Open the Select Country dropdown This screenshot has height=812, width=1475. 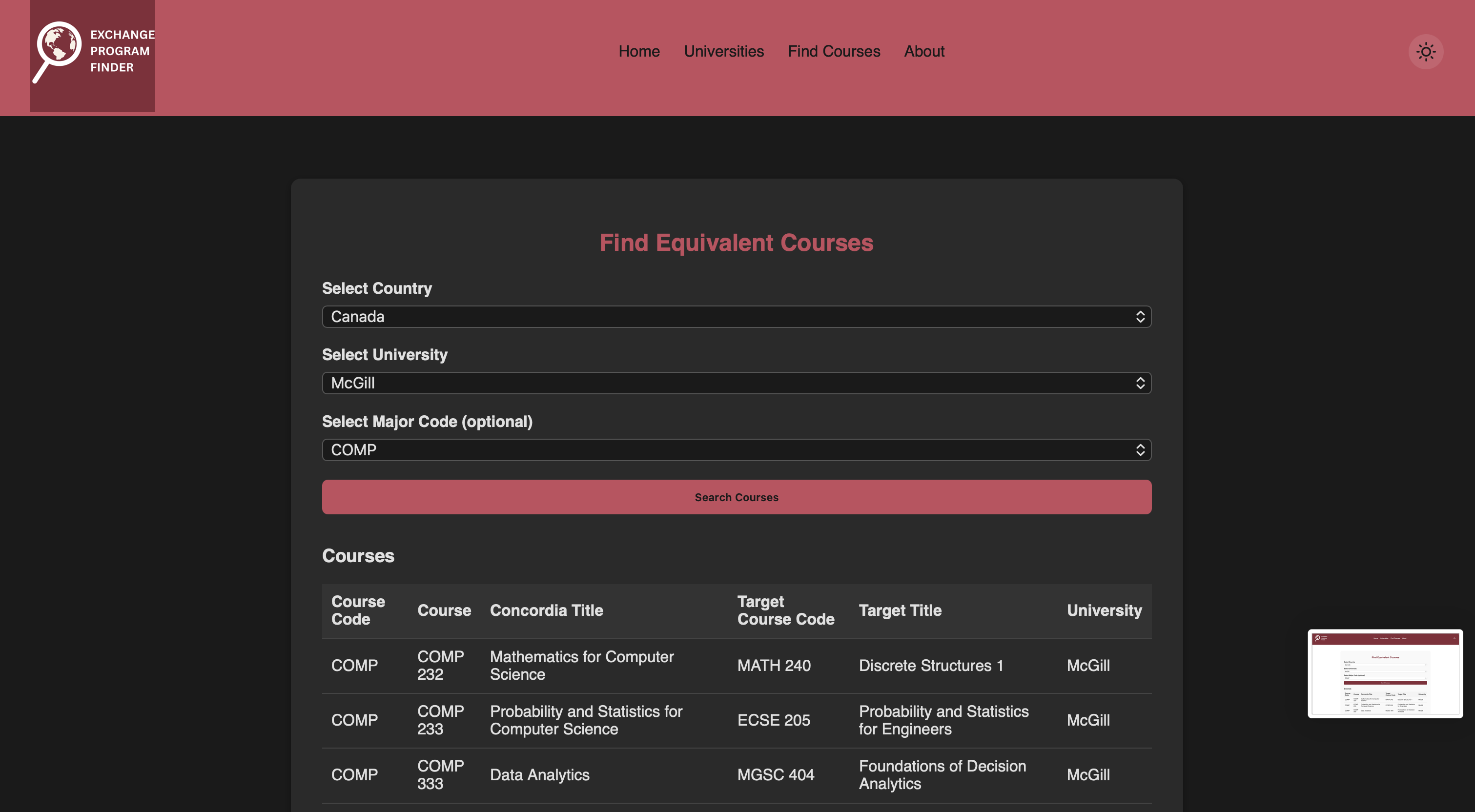tap(736, 317)
